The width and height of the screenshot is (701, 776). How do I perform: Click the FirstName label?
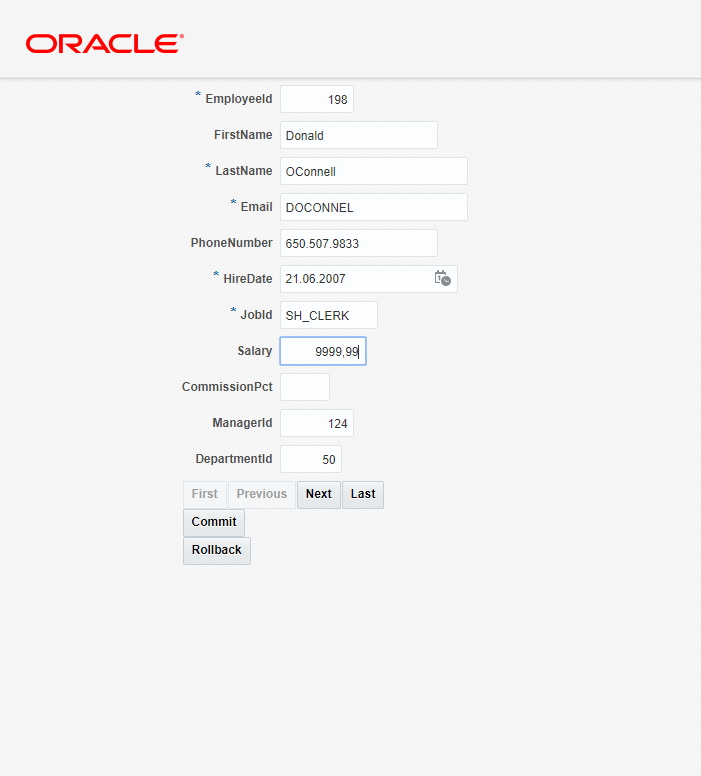coord(243,135)
